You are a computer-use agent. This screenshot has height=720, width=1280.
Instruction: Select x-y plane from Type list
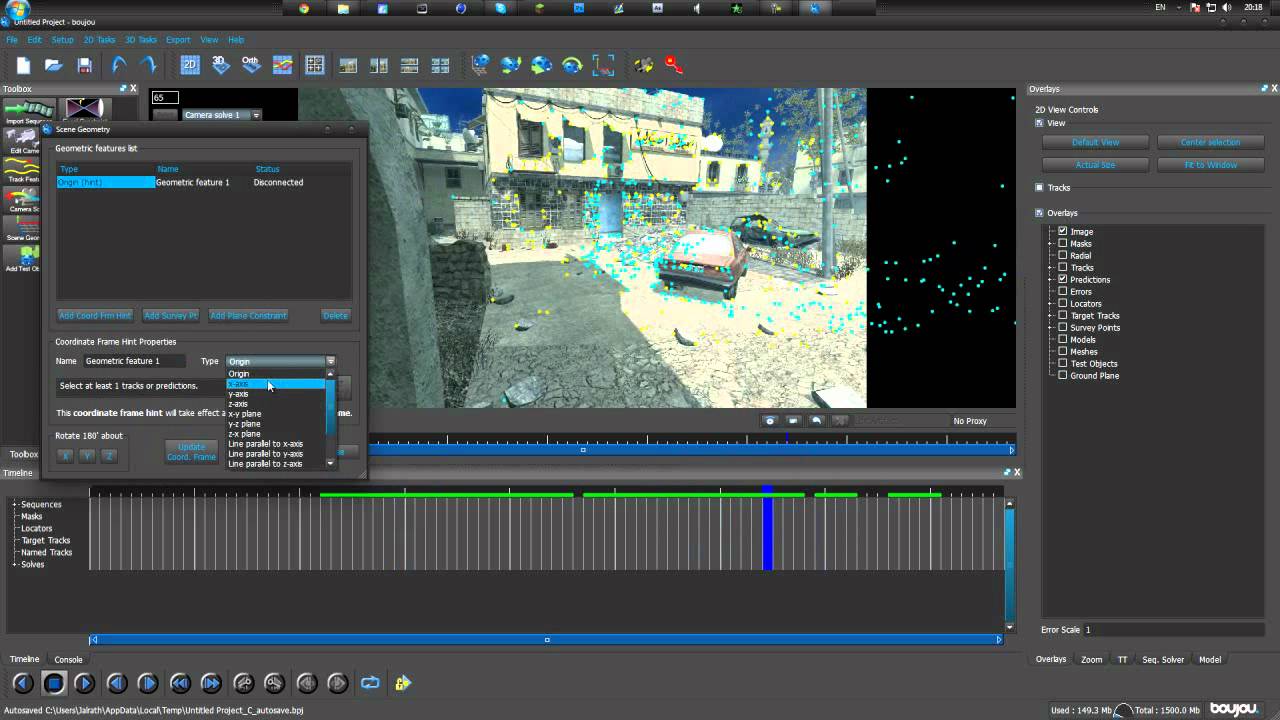click(x=275, y=414)
